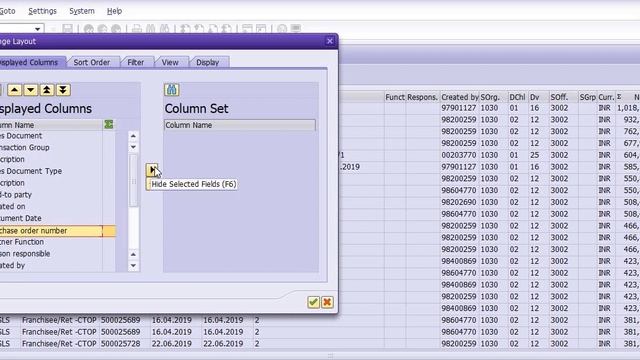Open the Settings menu
The height and width of the screenshot is (360, 640).
point(42,11)
